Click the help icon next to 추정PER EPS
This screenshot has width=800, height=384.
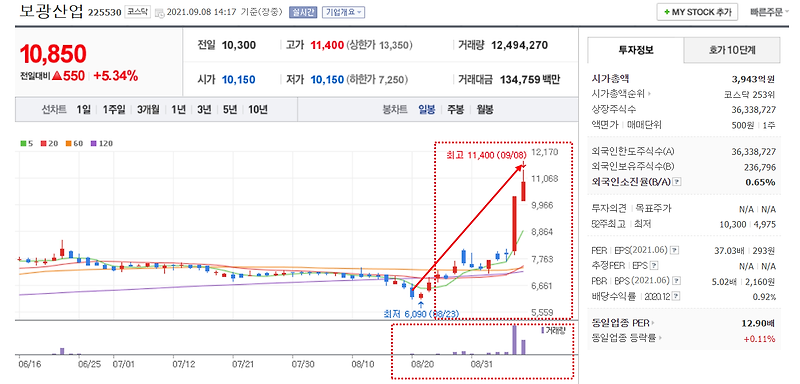point(655,266)
